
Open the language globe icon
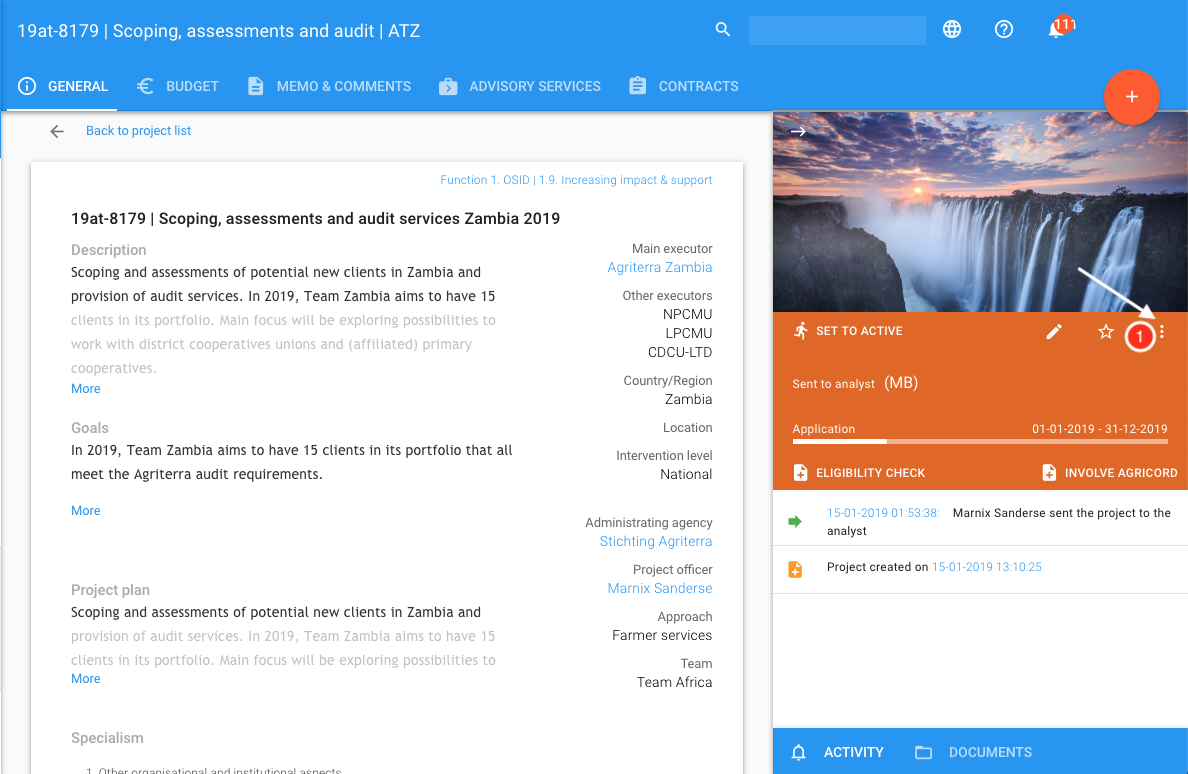(952, 30)
